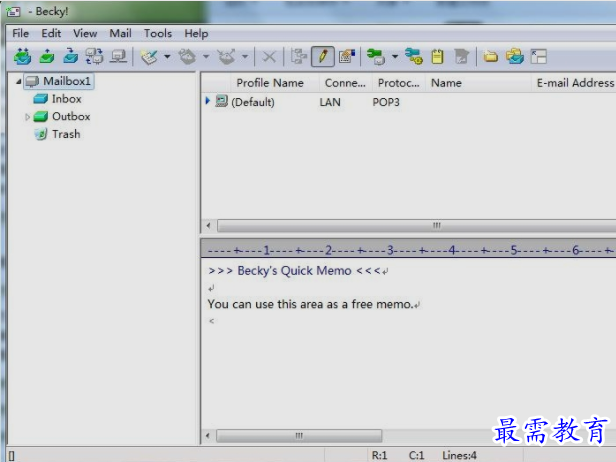Click the memo pane scroll-left arrow
Screen dimensions: 616x462
pyautogui.click(x=208, y=436)
